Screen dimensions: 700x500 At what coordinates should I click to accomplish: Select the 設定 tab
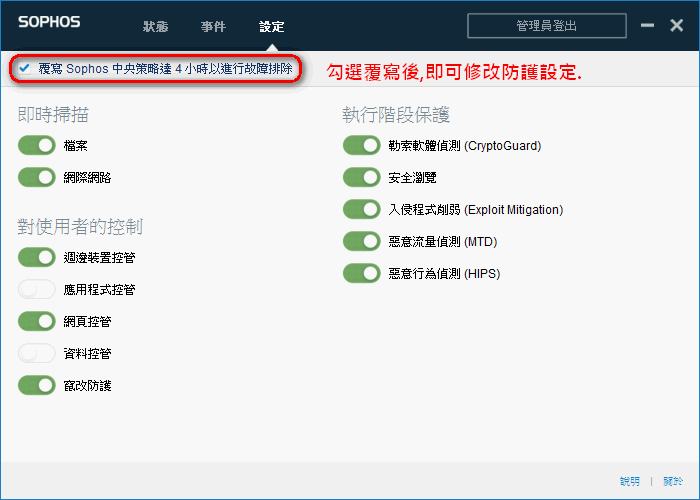pos(271,27)
